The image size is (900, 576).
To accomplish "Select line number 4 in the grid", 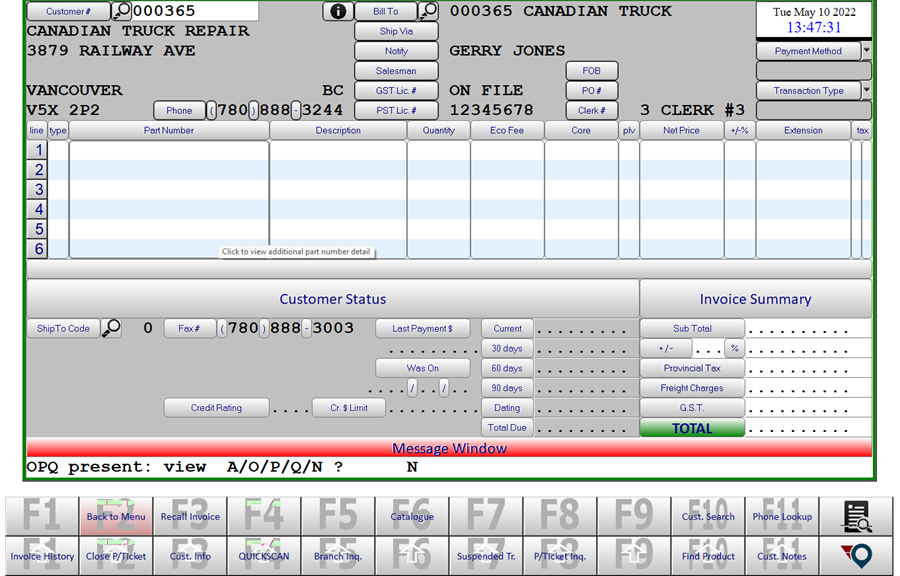I will click(x=38, y=209).
